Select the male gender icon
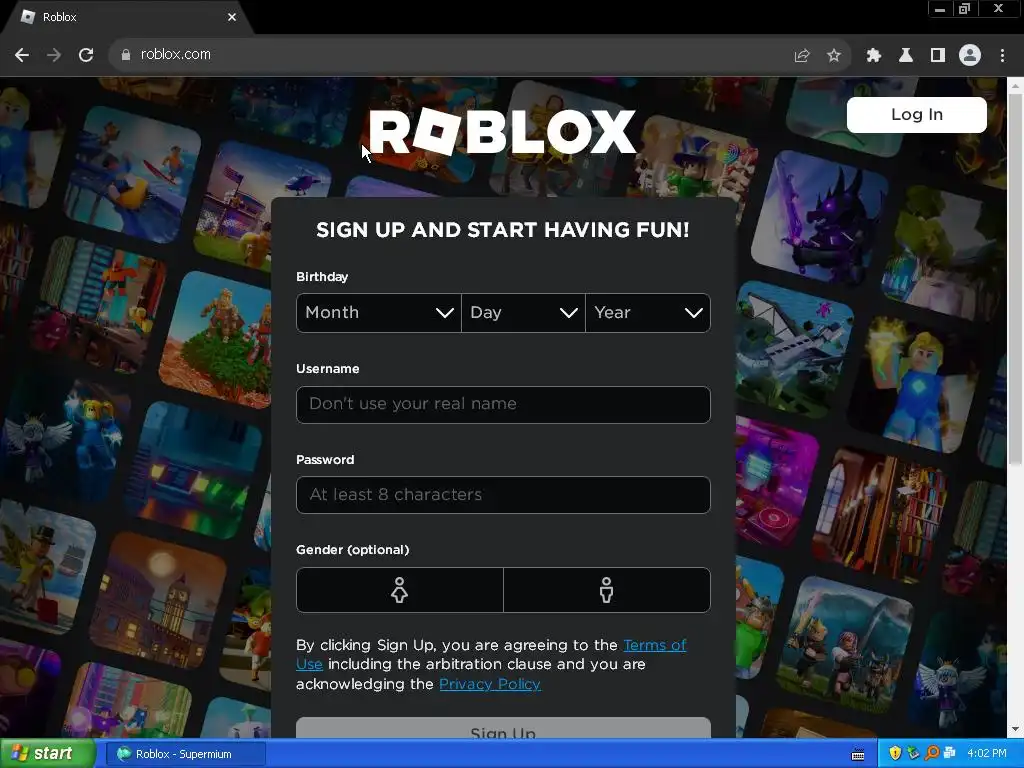Image resolution: width=1024 pixels, height=768 pixels. (607, 590)
